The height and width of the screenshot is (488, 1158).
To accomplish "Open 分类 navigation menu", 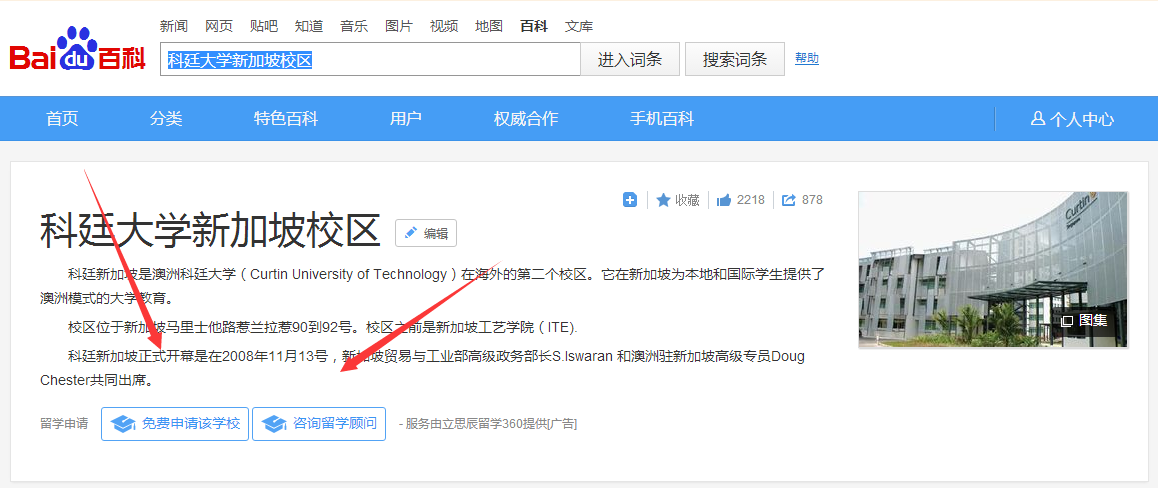I will point(166,119).
